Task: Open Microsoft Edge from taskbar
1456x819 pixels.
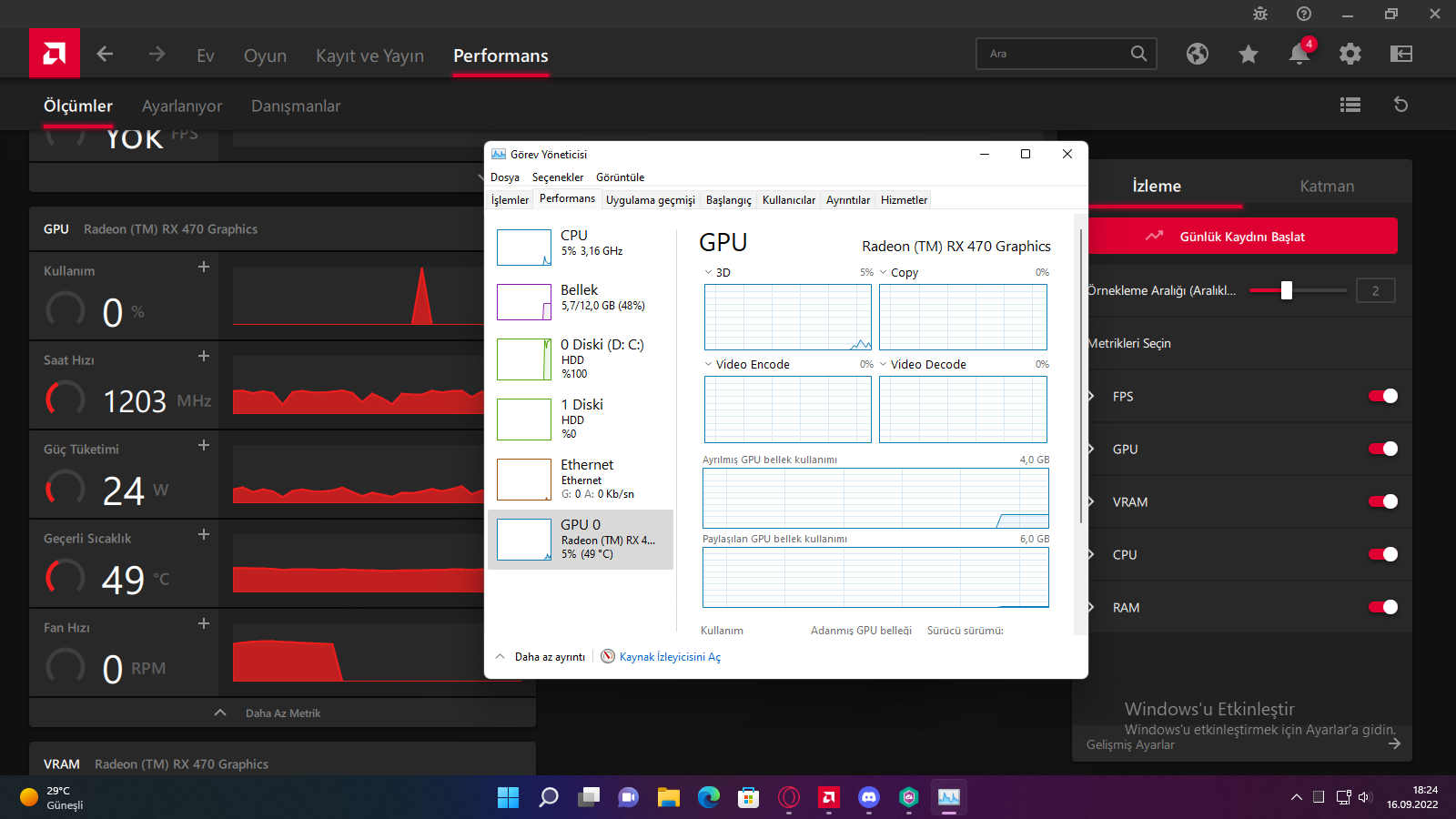Action: (x=709, y=797)
